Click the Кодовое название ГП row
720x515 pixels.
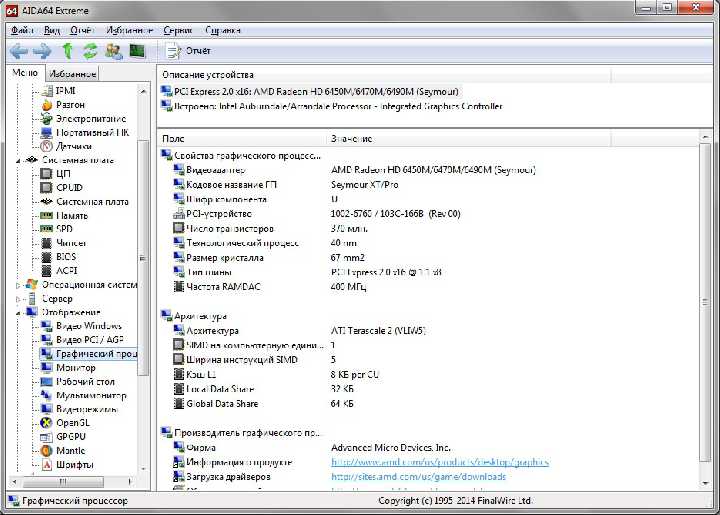pyautogui.click(x=285, y=185)
